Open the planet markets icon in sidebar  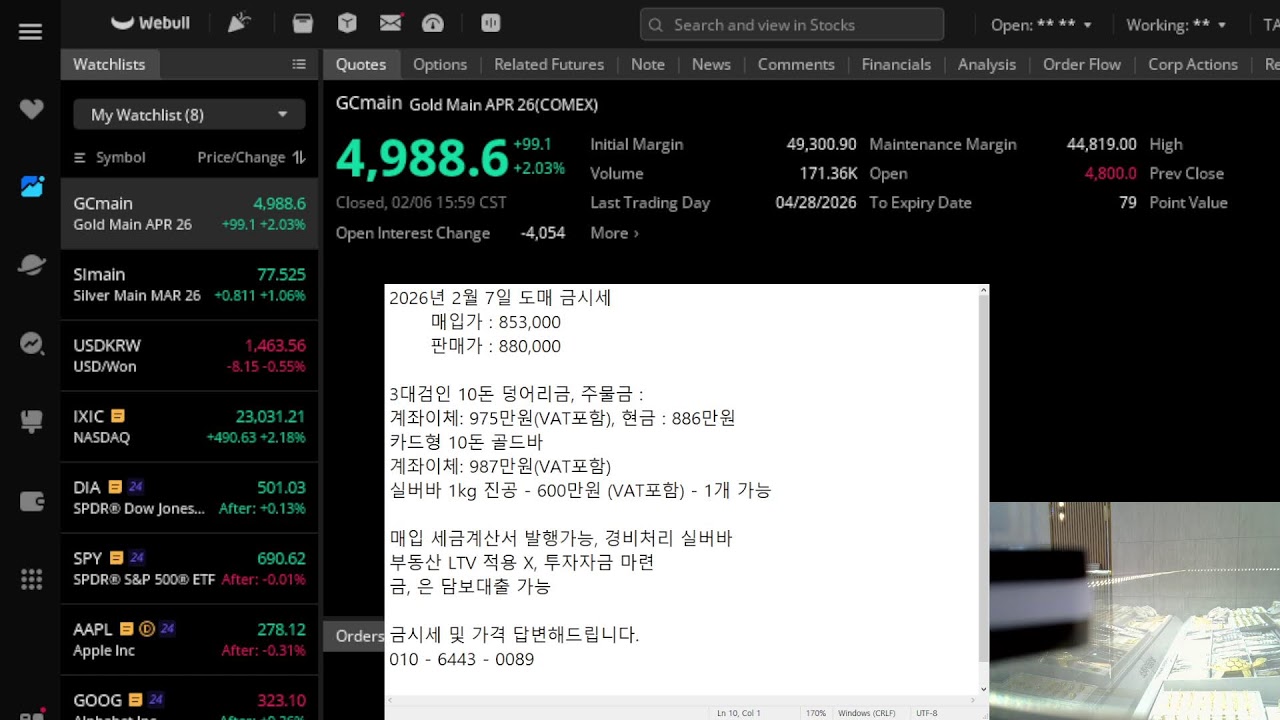coord(31,265)
